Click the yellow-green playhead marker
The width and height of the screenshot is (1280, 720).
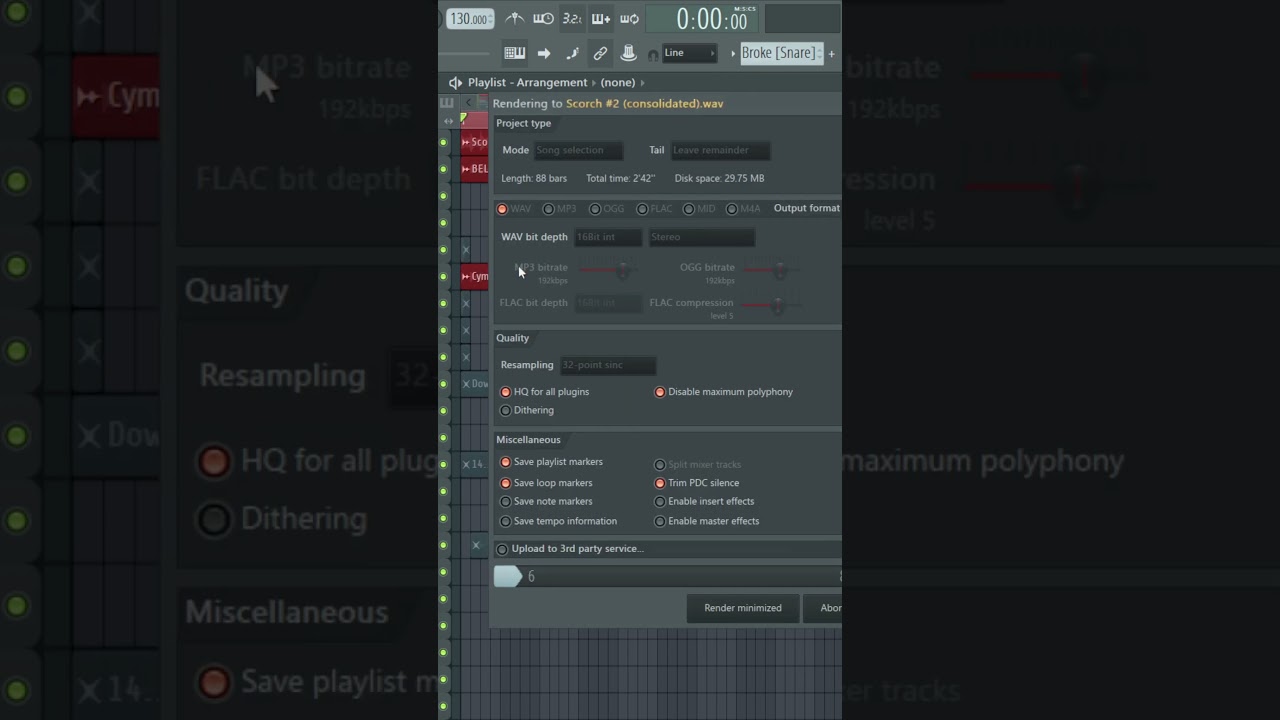point(463,119)
